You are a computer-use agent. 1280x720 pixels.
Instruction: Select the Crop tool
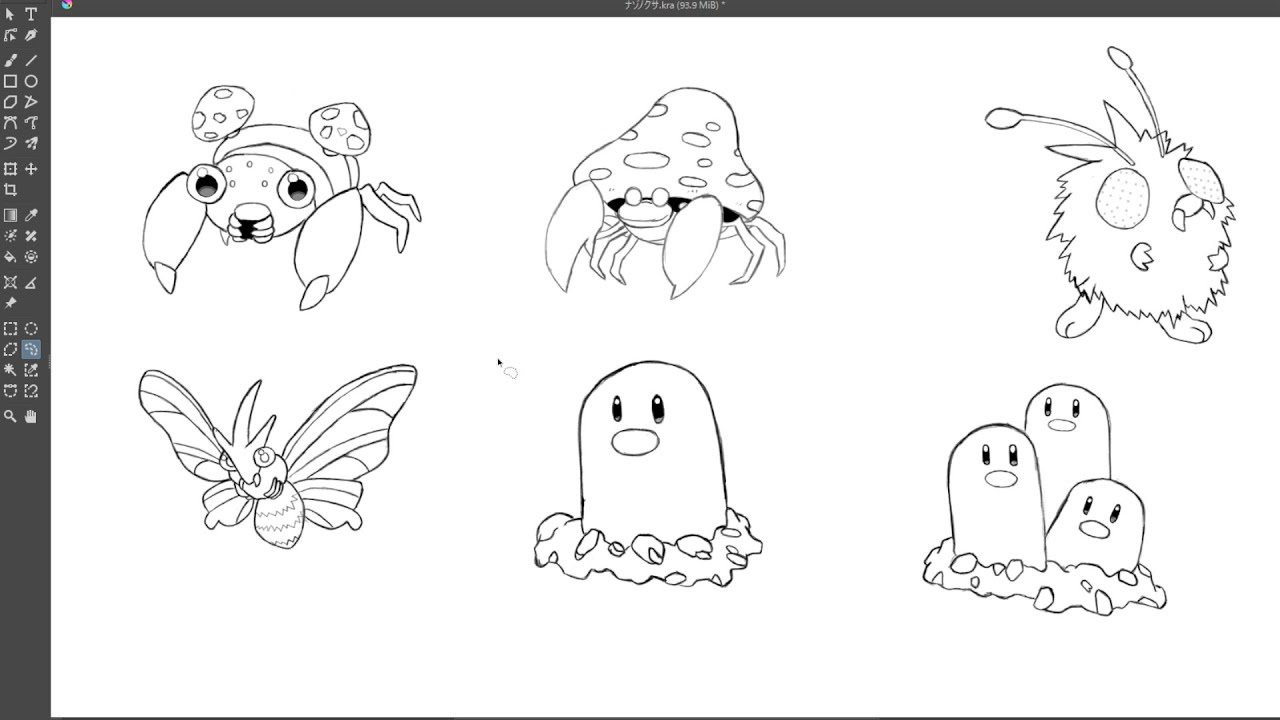(10, 190)
